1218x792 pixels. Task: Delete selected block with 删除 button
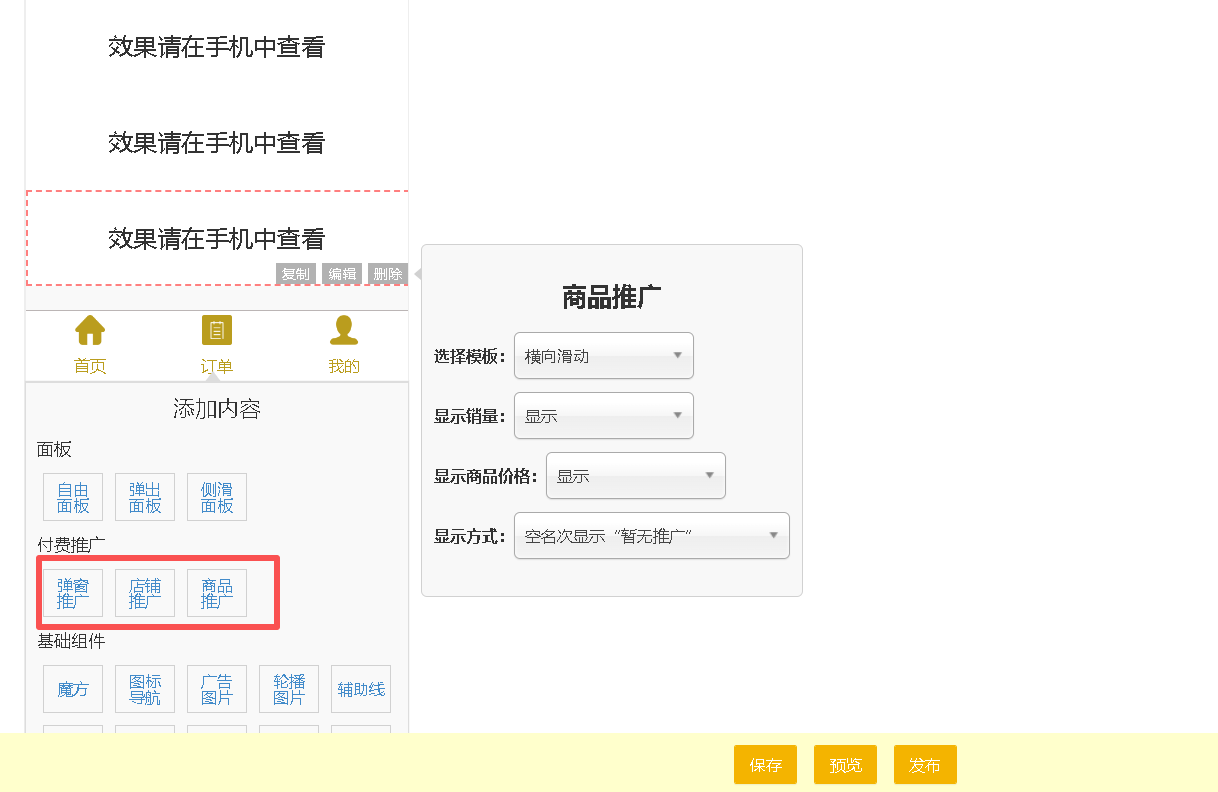click(x=387, y=274)
